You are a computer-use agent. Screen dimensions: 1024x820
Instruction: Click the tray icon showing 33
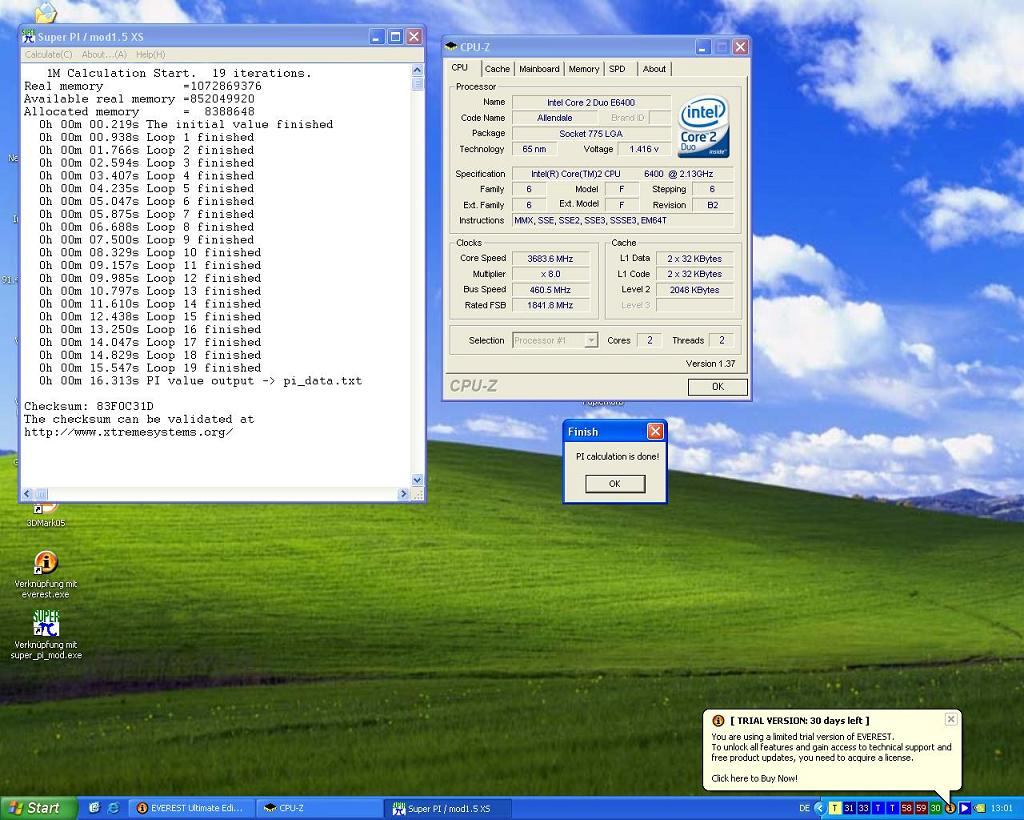coord(863,808)
